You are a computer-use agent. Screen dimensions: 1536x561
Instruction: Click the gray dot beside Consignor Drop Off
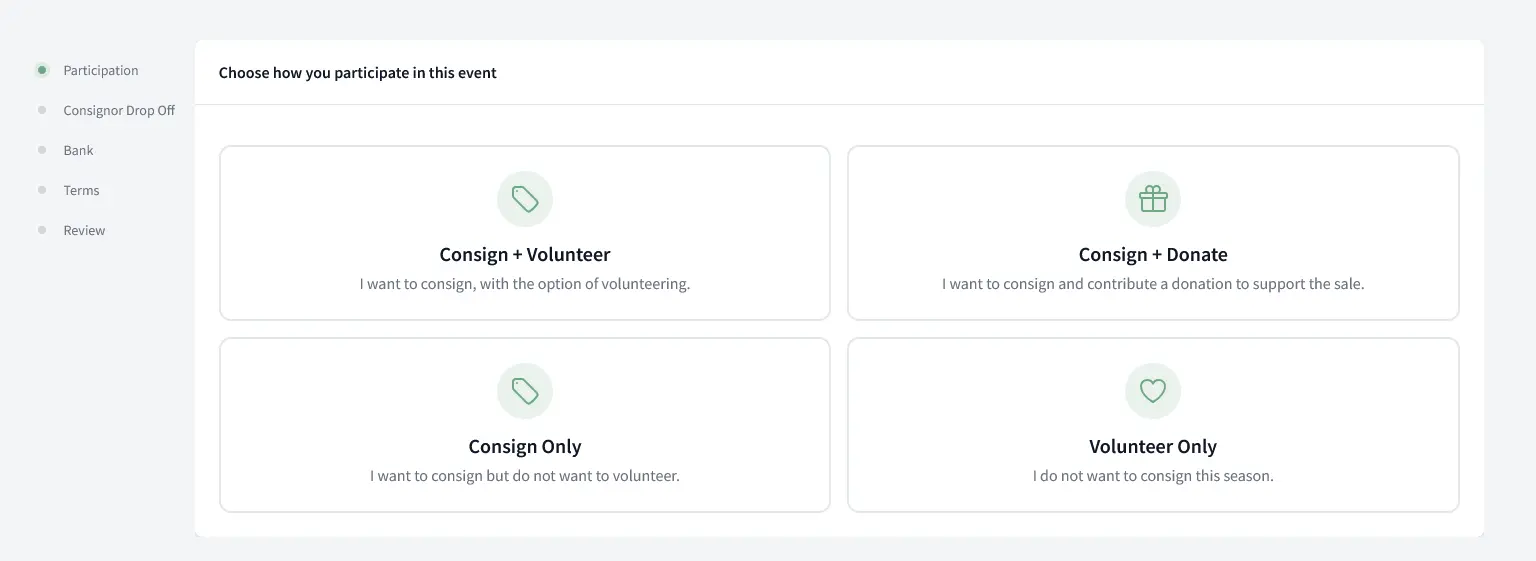(42, 110)
